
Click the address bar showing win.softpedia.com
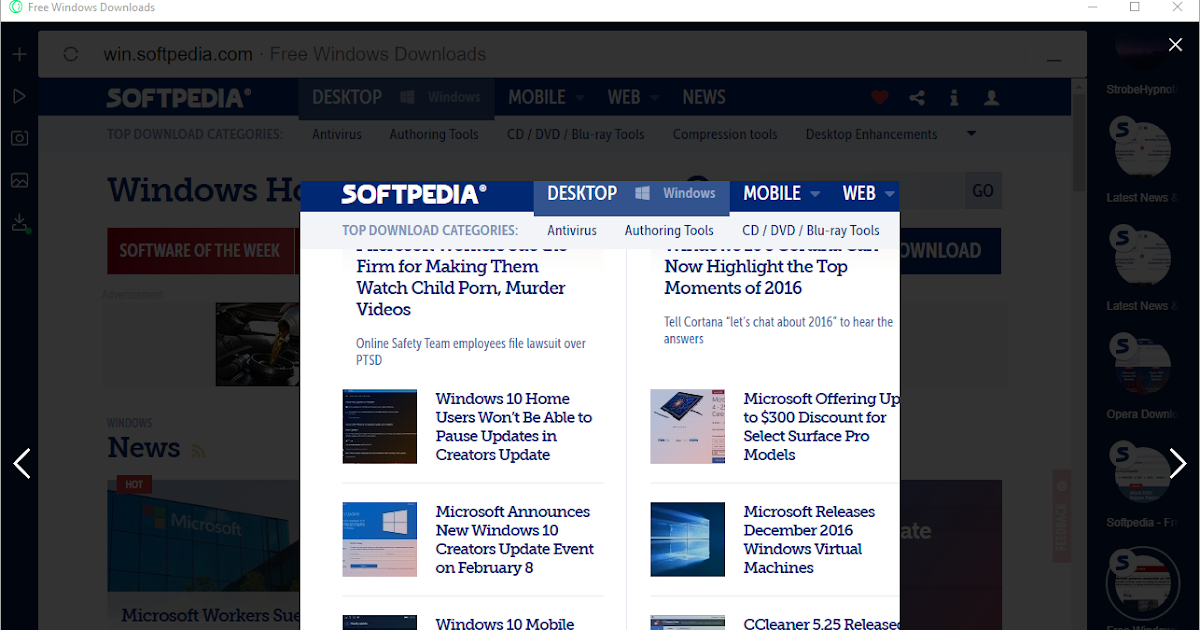[560, 54]
